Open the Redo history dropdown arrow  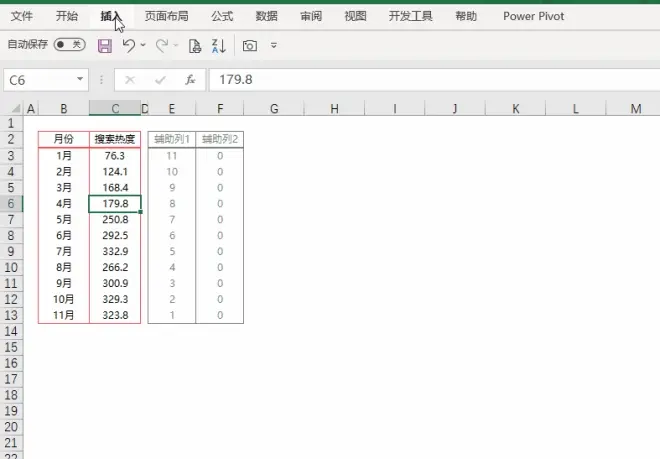(x=176, y=45)
